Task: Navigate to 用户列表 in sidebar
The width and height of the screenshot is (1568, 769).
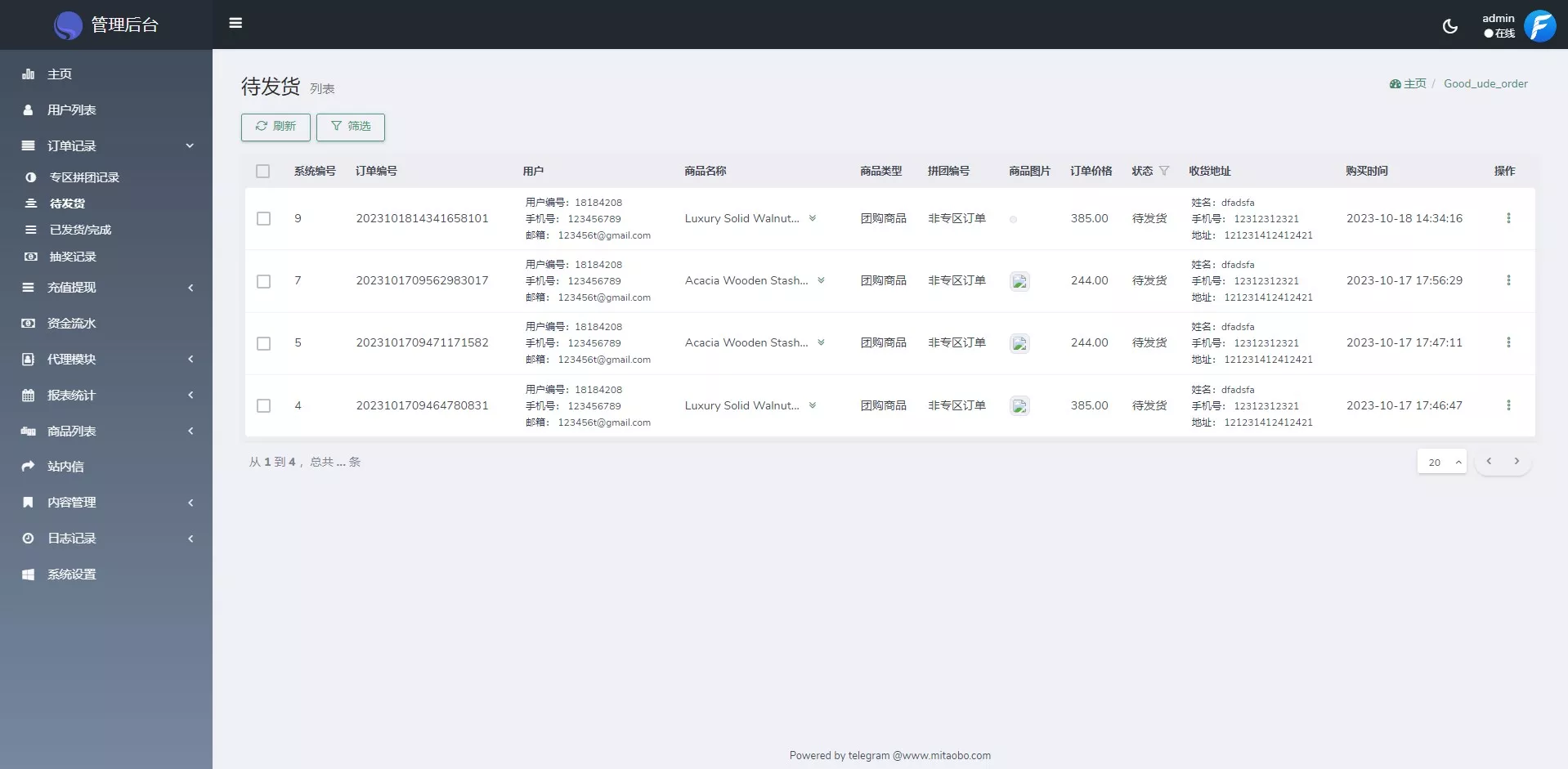Action: click(72, 110)
